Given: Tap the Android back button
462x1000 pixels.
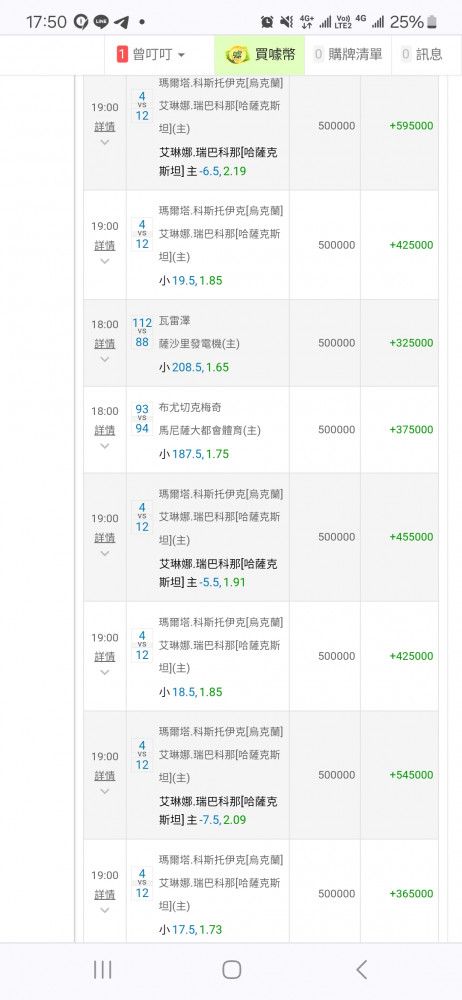Looking at the screenshot, I should click(361, 970).
